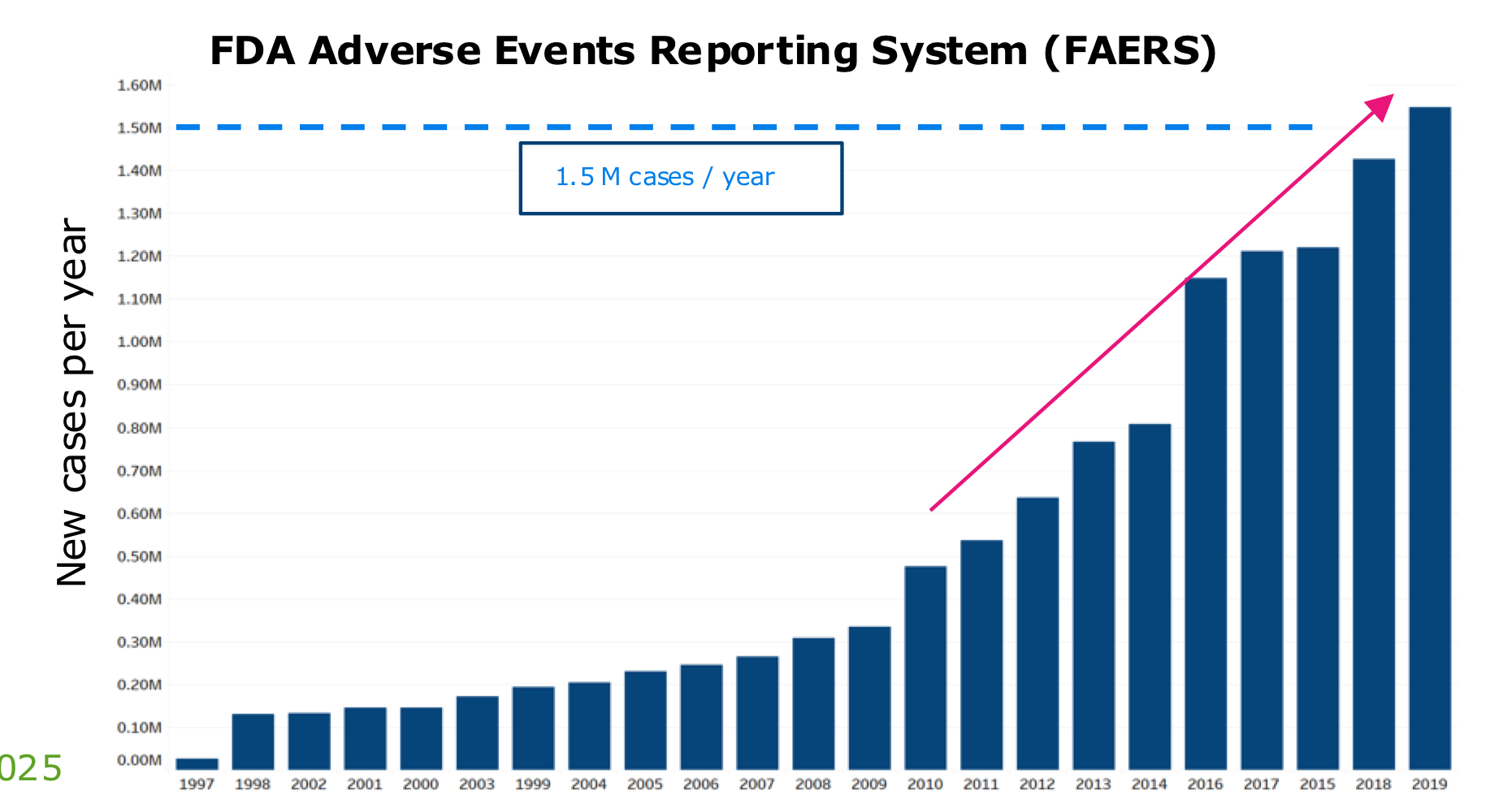Select the 2013 data bar

click(x=1093, y=606)
